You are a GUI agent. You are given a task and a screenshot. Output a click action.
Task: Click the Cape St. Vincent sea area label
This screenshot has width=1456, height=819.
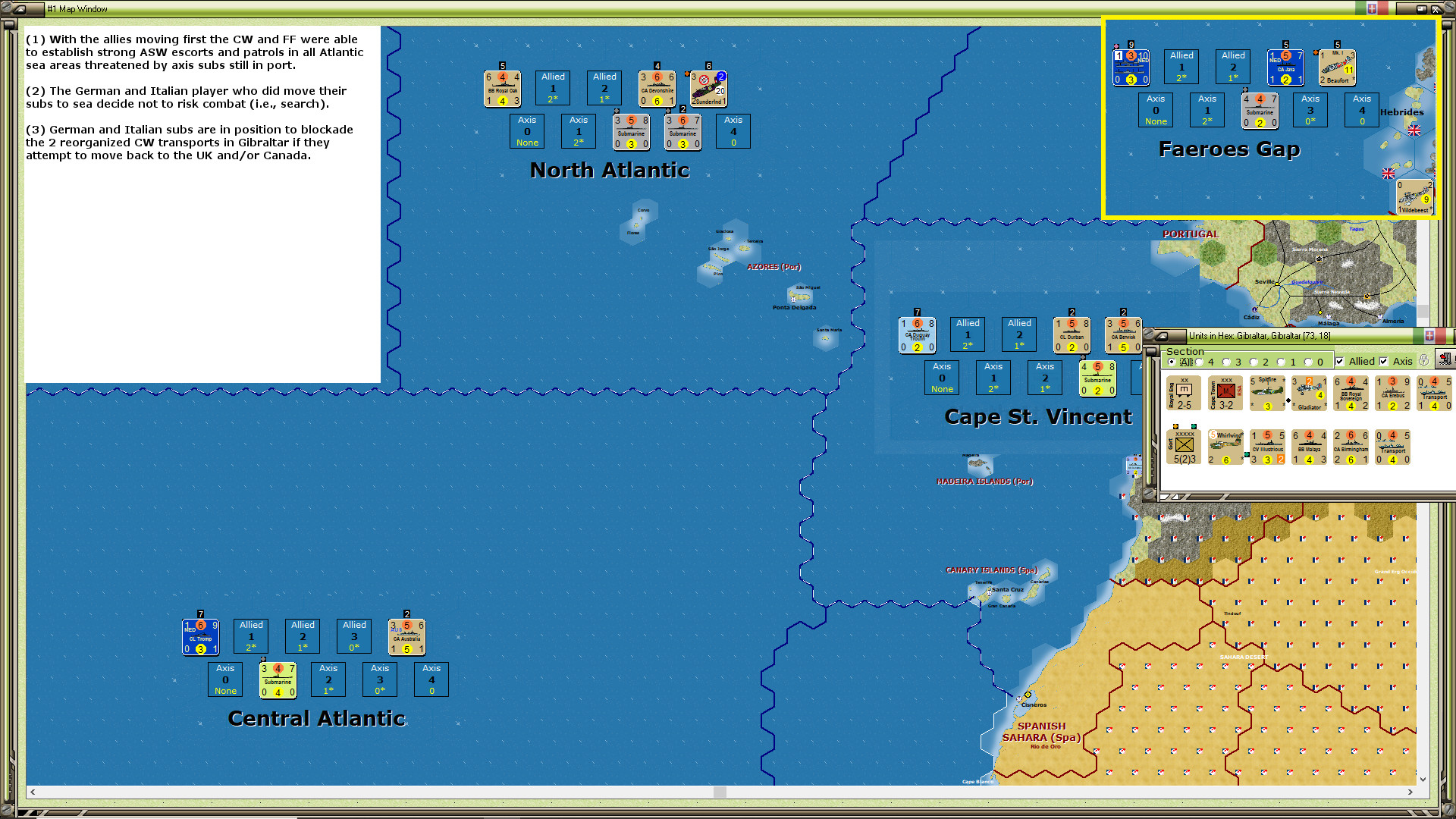click(1038, 417)
